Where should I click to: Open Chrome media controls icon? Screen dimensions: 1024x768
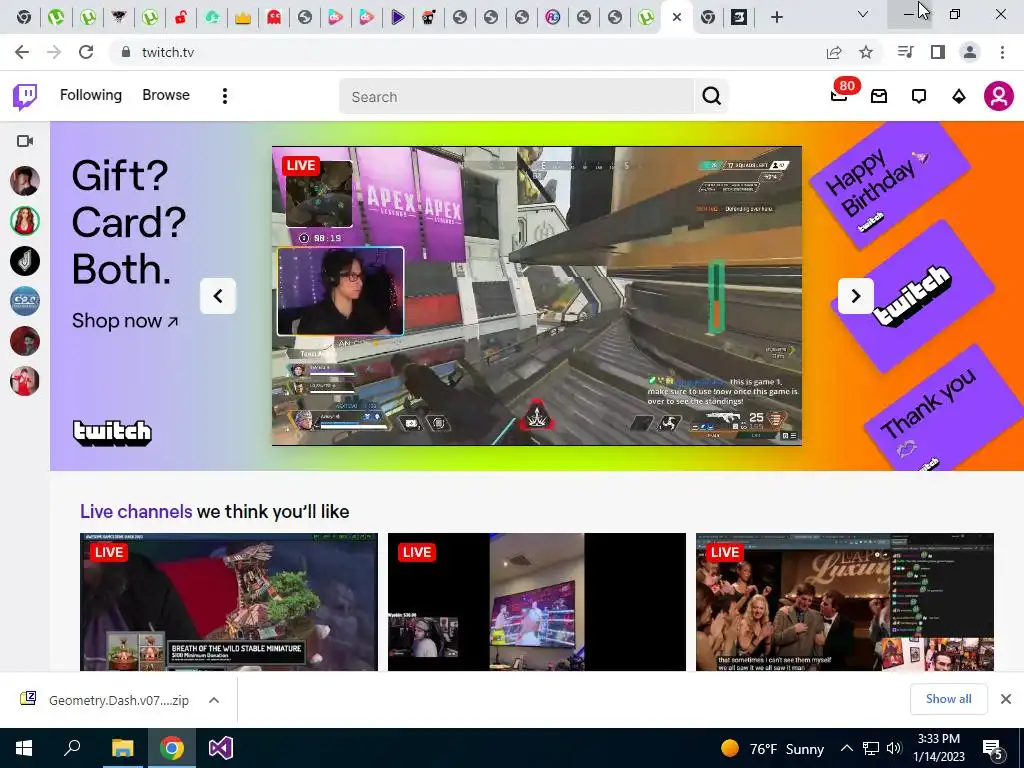coord(905,52)
